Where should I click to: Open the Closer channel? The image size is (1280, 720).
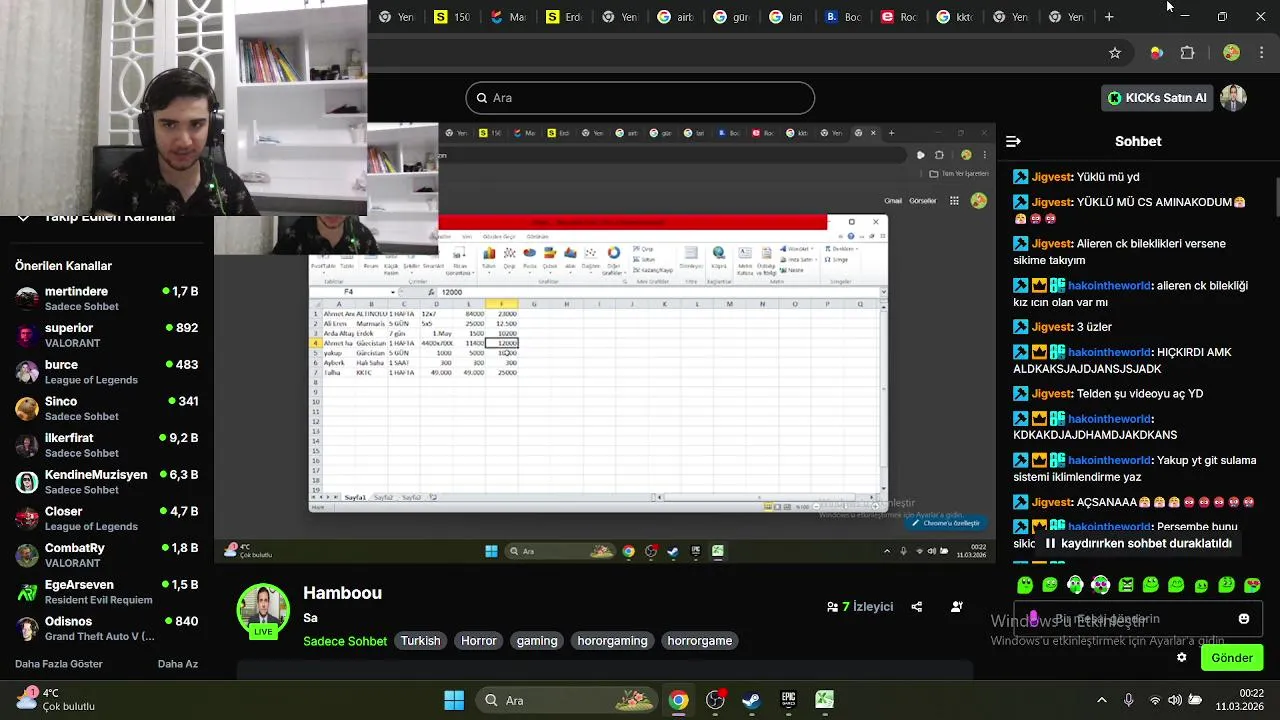point(107,518)
